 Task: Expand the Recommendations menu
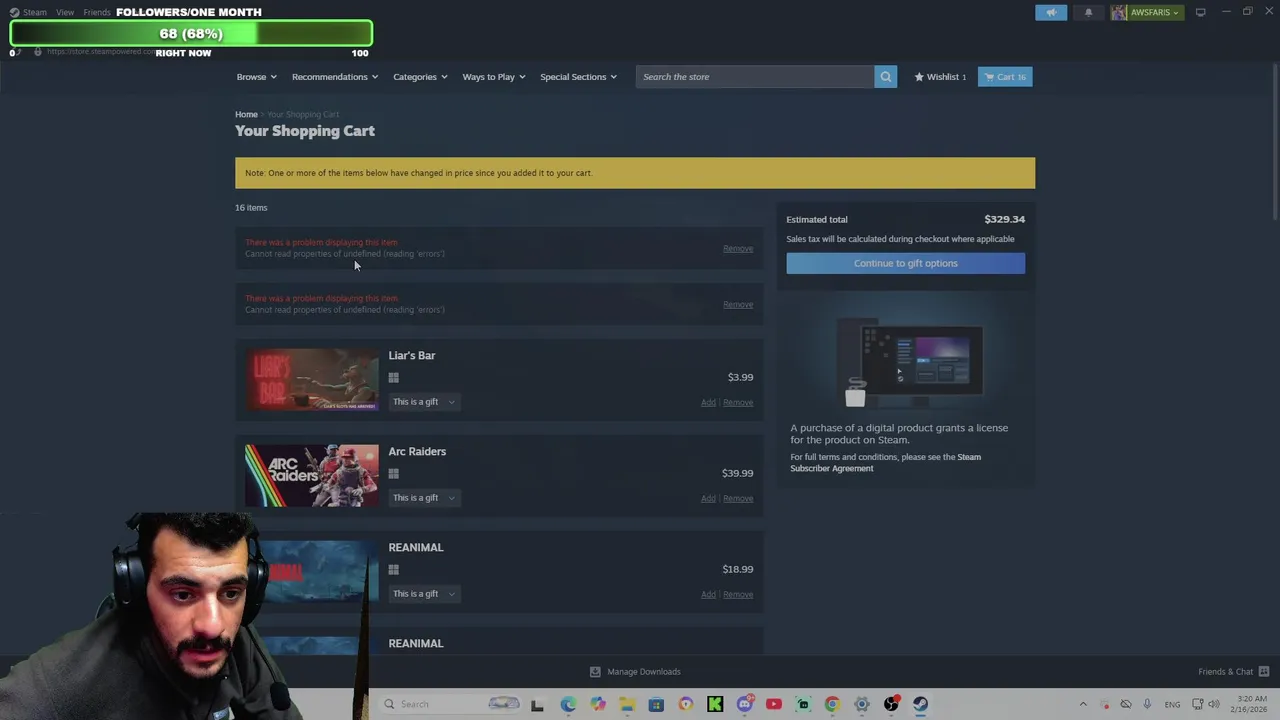[335, 77]
